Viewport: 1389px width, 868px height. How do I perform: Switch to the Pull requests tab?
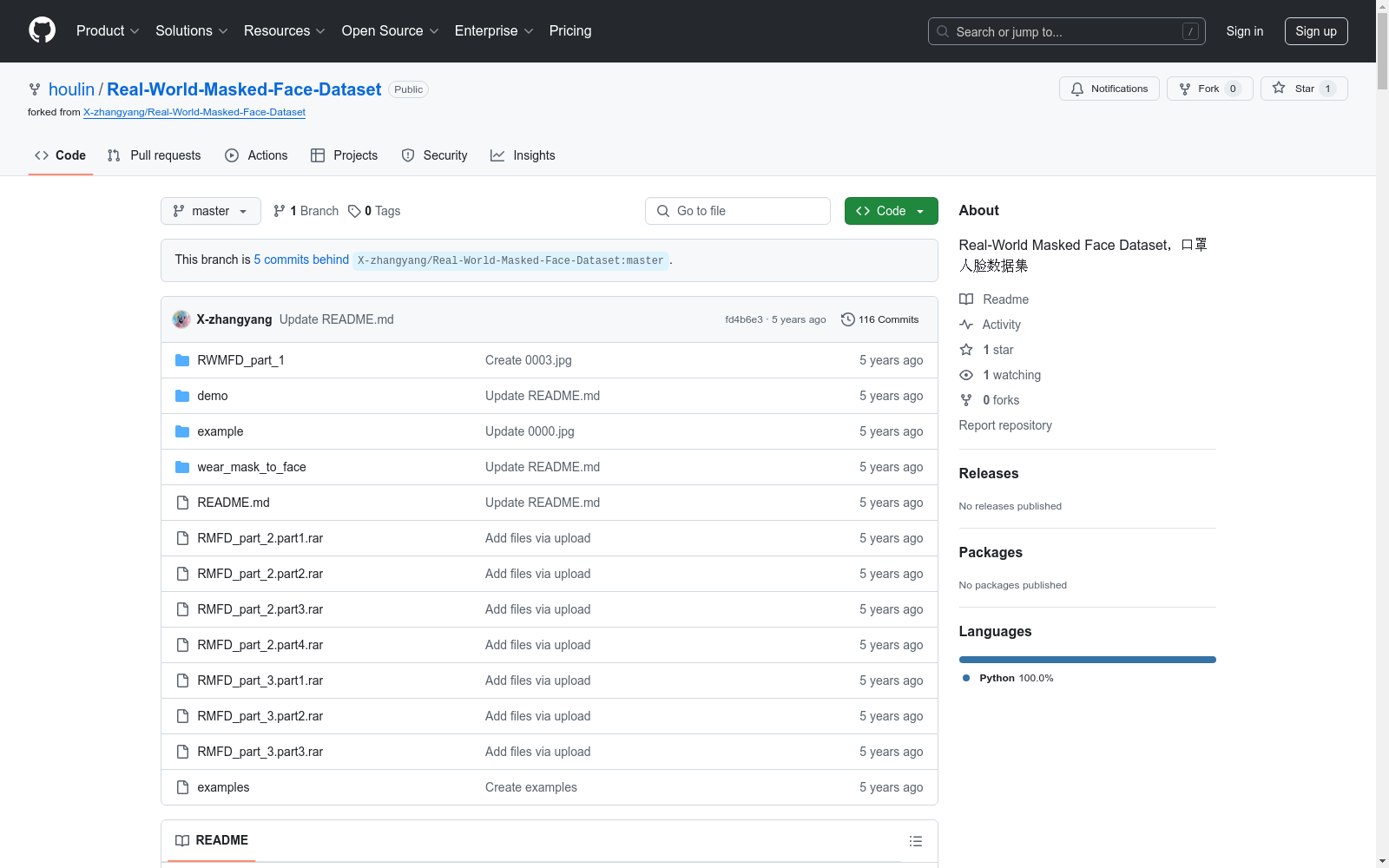tap(155, 155)
